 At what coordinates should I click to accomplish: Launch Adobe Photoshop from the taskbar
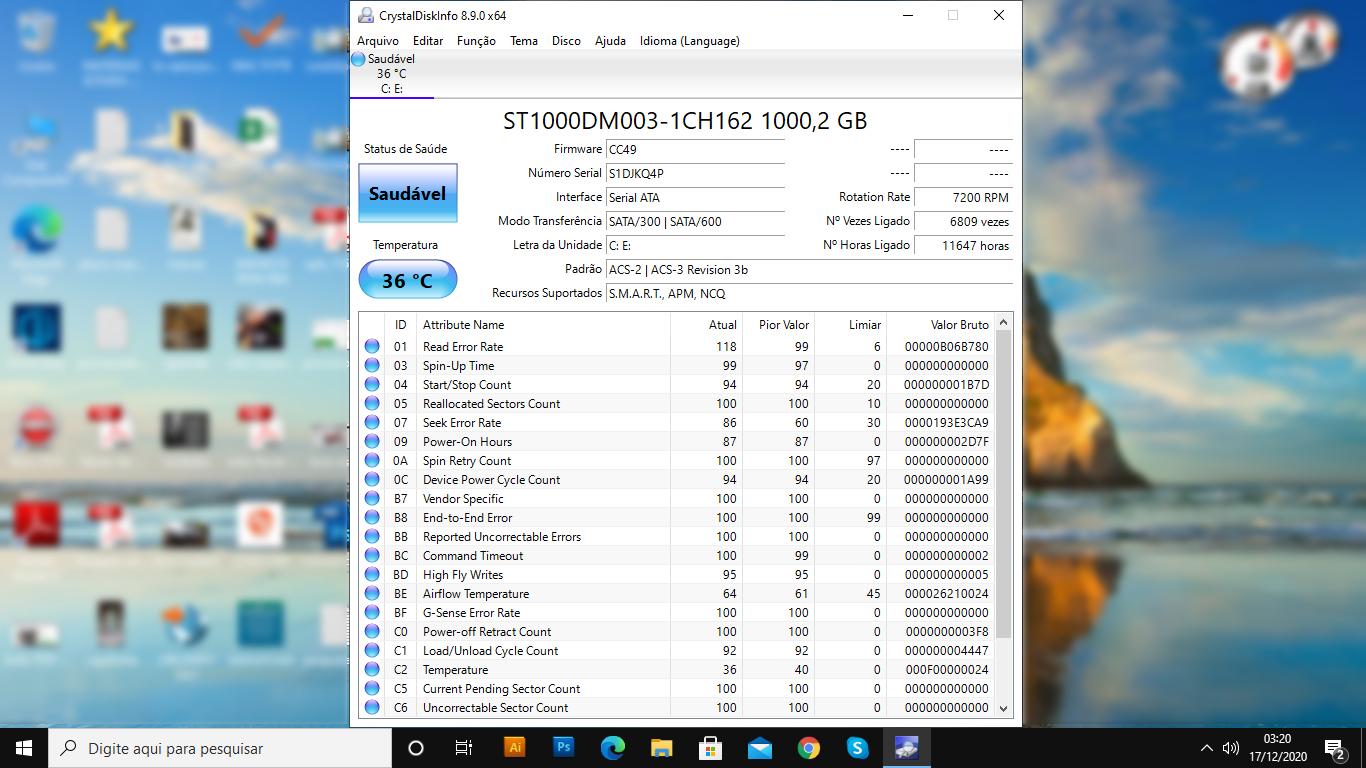coord(563,748)
